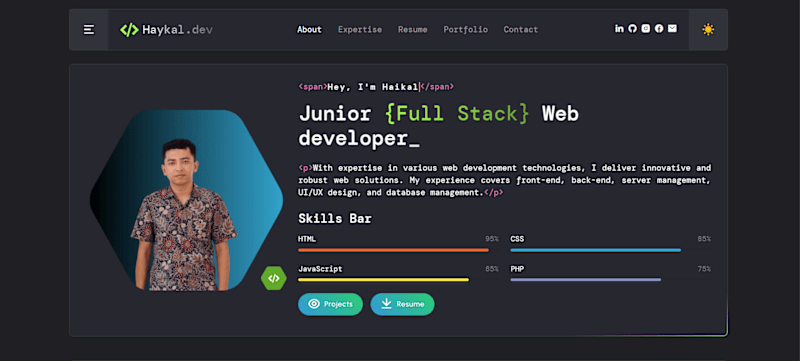Screen dimensions: 800x361
Task: Click the Haykal.dev logo
Action: pos(166,30)
